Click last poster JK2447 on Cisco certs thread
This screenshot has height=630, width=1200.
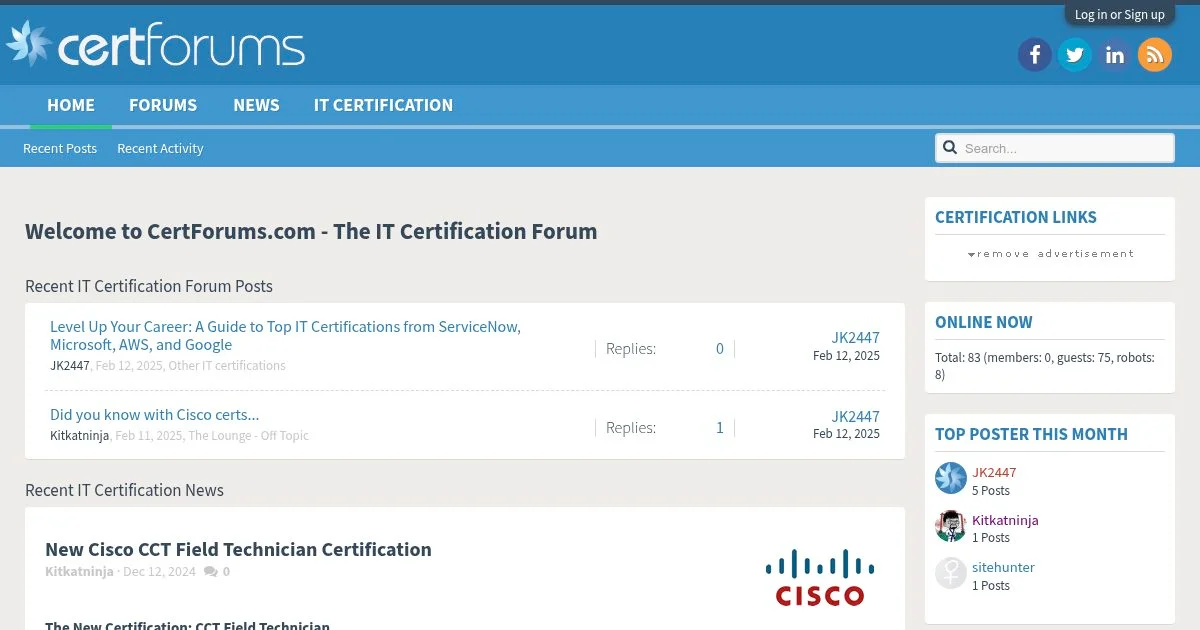(x=855, y=416)
